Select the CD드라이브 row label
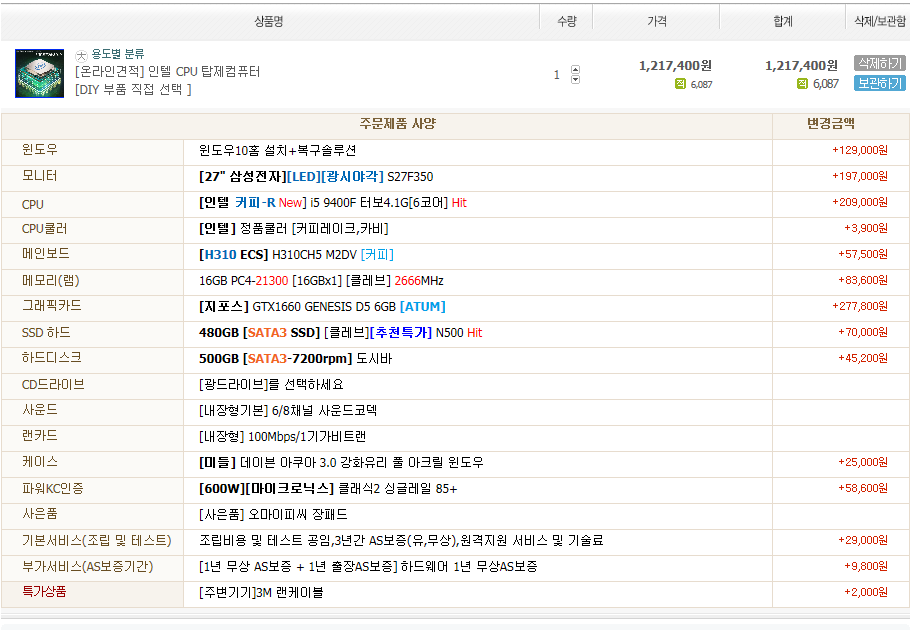The width and height of the screenshot is (916, 630). click(x=53, y=385)
